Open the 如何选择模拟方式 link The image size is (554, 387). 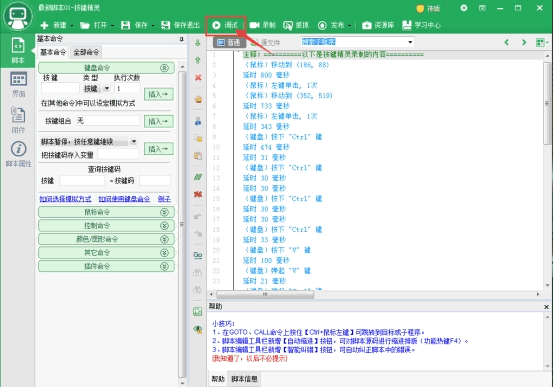coord(65,199)
